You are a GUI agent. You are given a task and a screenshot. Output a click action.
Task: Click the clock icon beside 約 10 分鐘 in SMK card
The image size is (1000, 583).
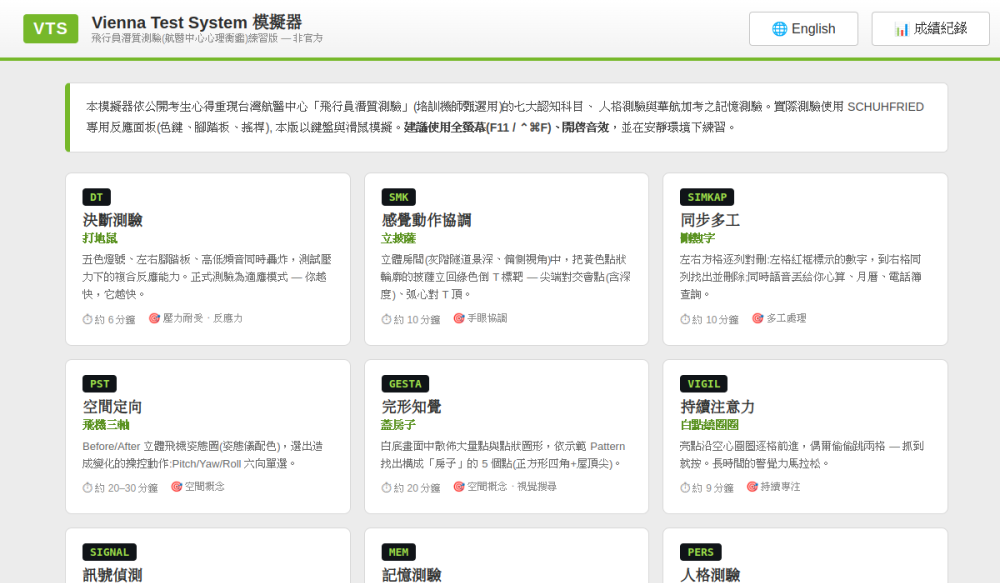[386, 319]
